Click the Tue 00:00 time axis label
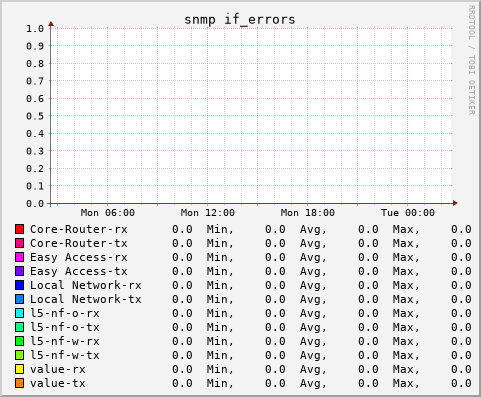481x397 pixels. tap(408, 213)
